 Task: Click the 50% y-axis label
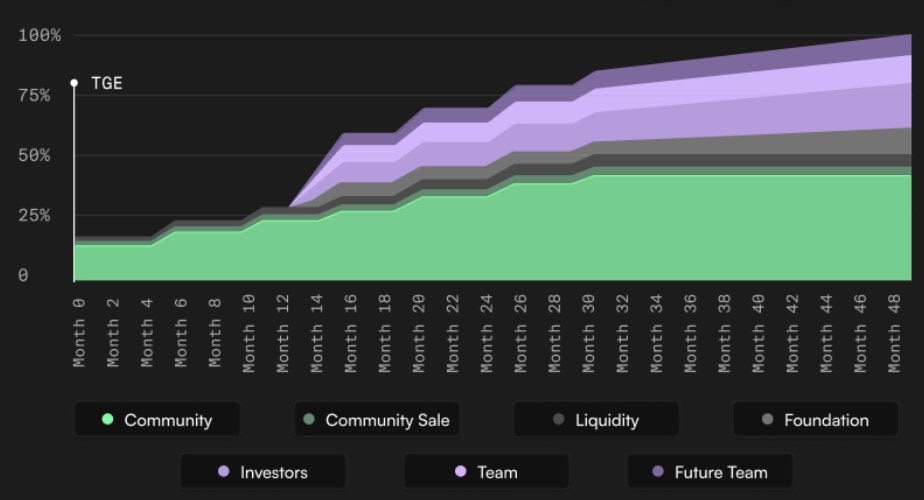pos(40,156)
